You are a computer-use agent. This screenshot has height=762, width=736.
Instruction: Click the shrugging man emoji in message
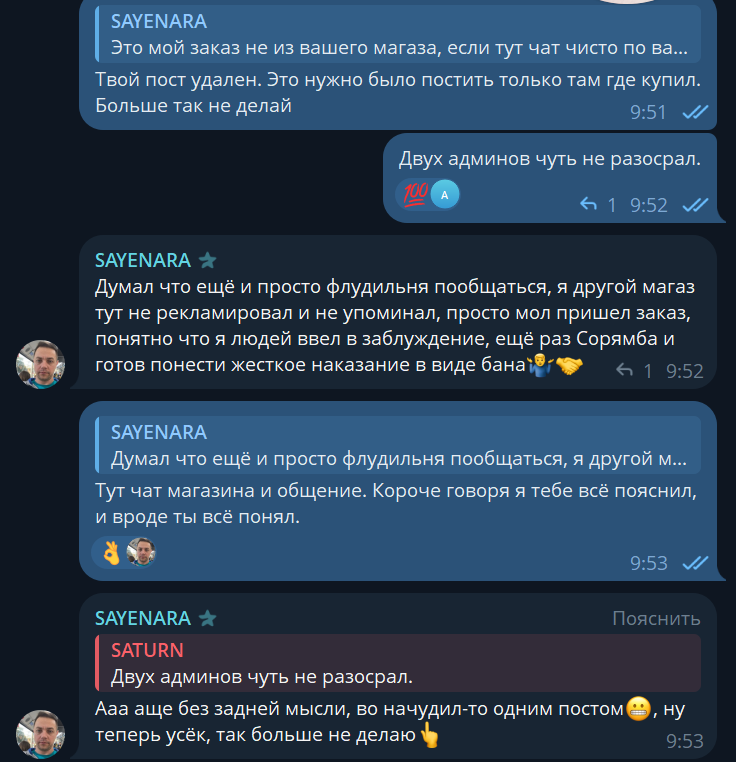tap(540, 365)
